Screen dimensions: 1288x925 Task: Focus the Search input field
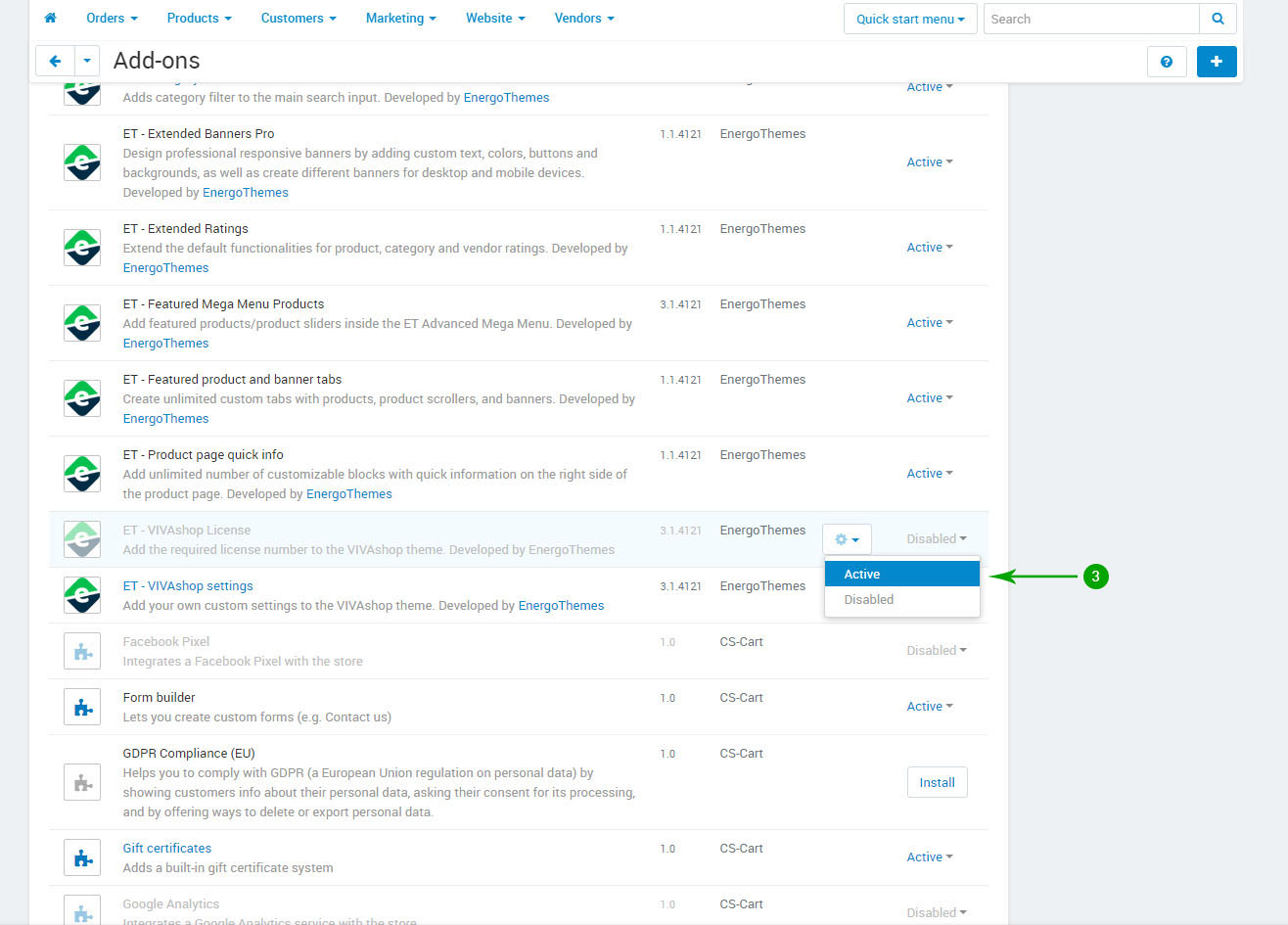(1091, 19)
